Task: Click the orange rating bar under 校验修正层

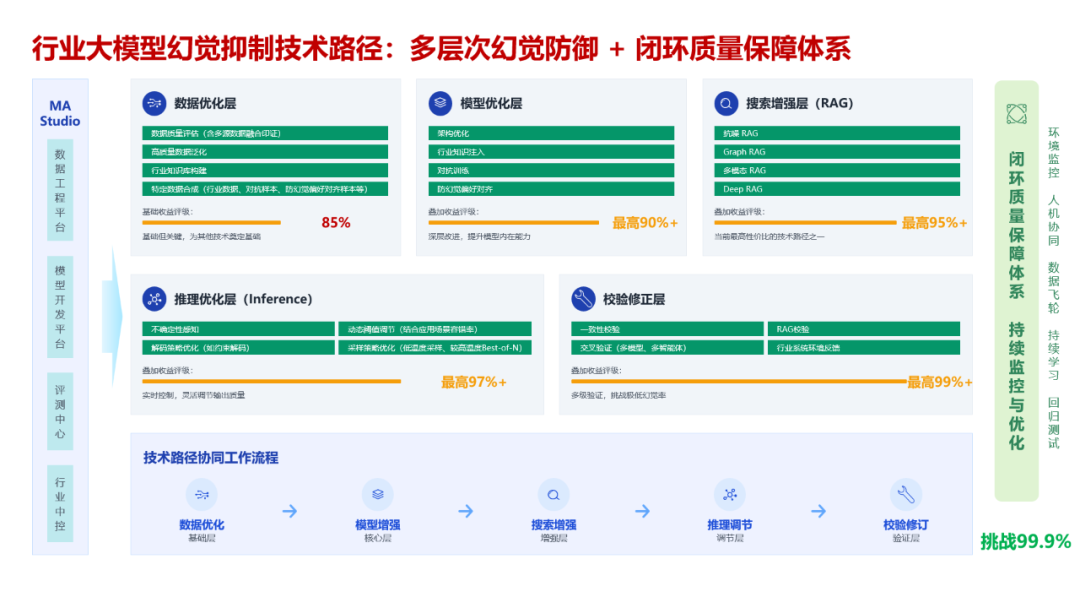Action: (x=739, y=381)
